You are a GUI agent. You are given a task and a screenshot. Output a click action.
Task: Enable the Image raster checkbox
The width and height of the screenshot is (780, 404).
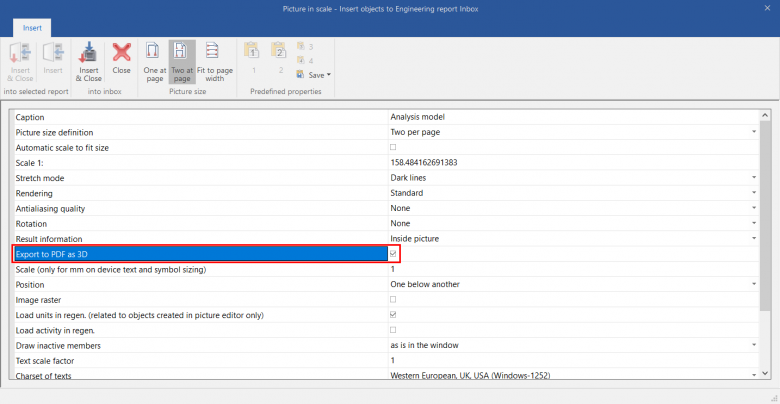(393, 300)
